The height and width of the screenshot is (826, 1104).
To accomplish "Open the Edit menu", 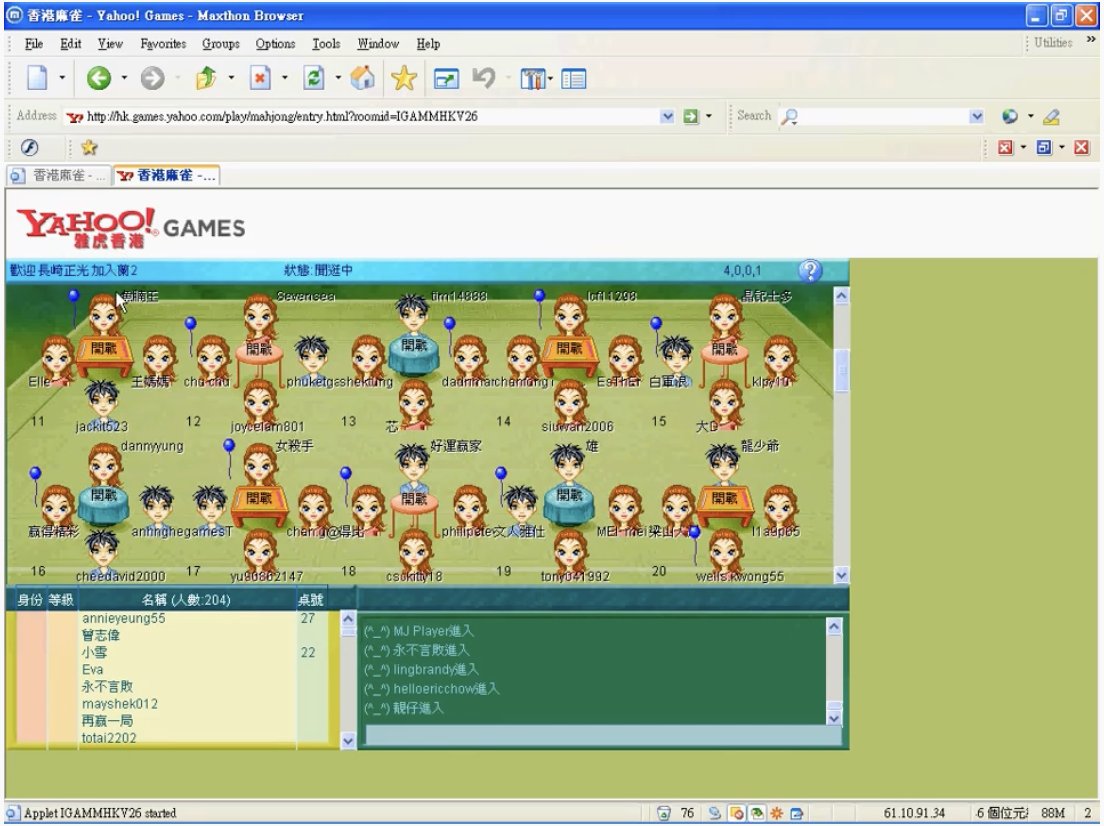I will point(70,44).
